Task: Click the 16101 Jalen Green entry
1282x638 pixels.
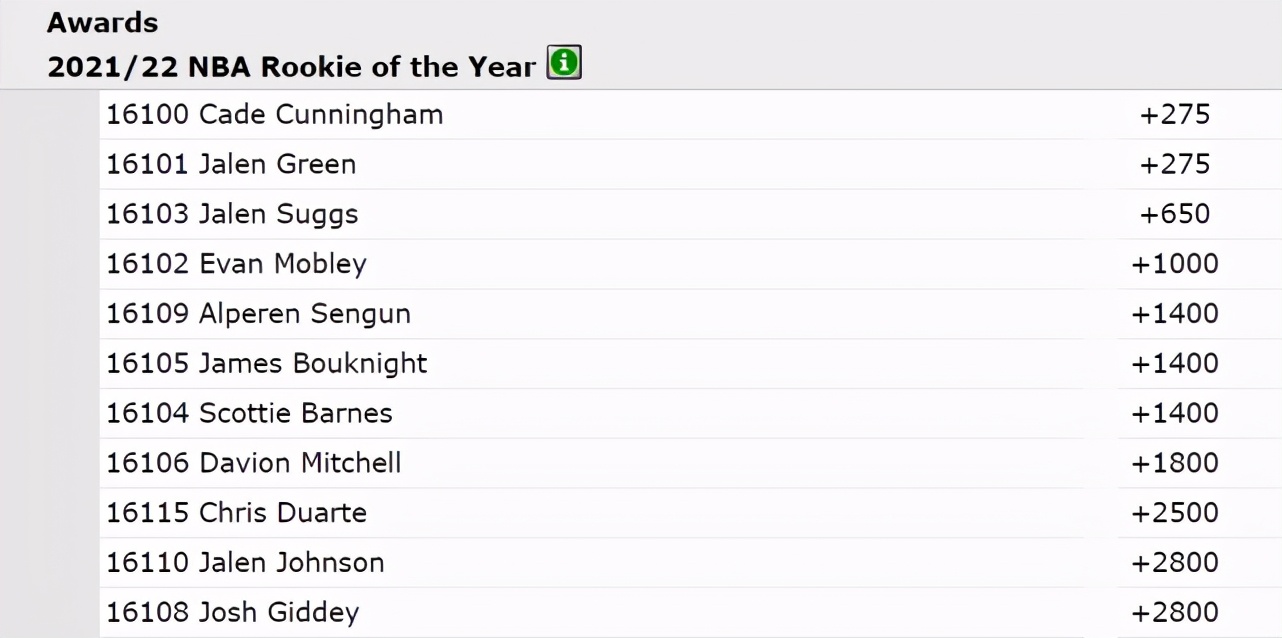Action: [x=231, y=165]
